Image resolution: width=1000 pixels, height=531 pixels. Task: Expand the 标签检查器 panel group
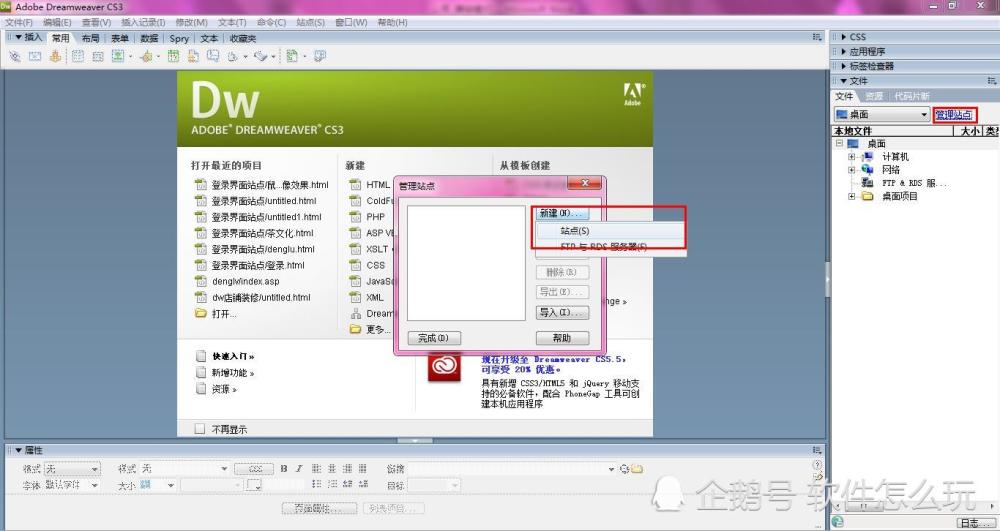[x=844, y=66]
